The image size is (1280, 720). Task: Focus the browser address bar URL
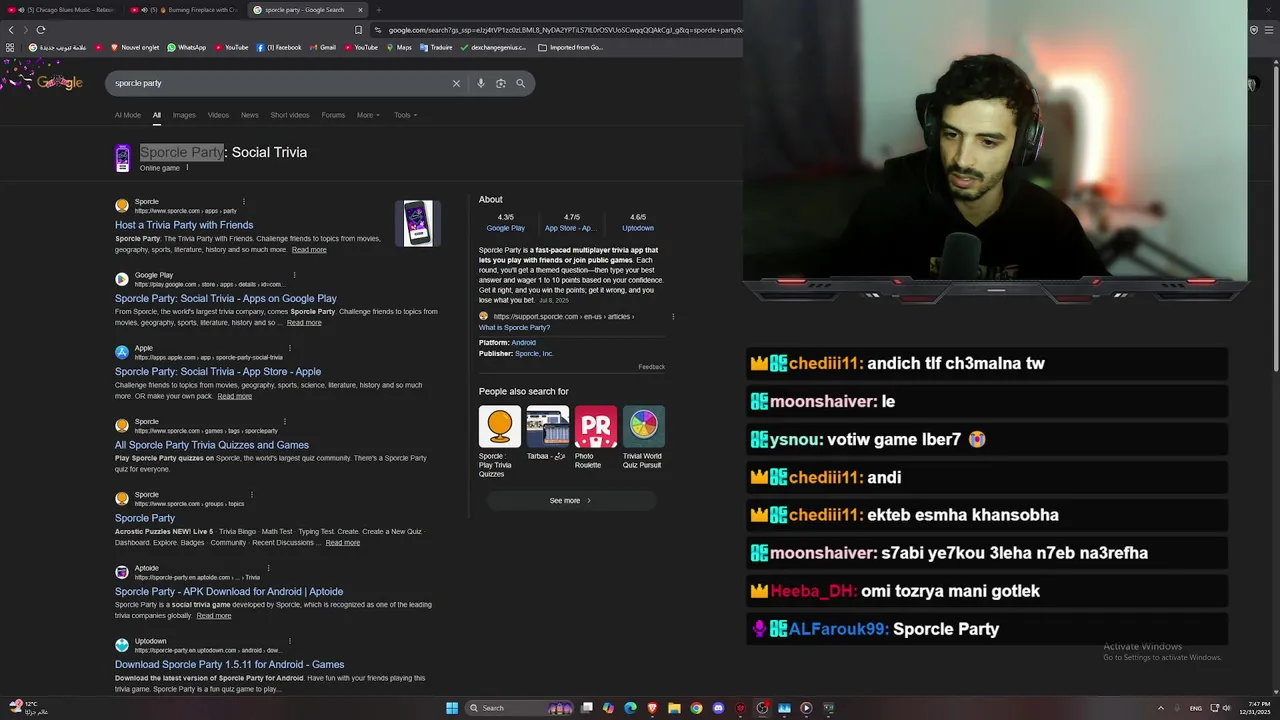point(565,30)
